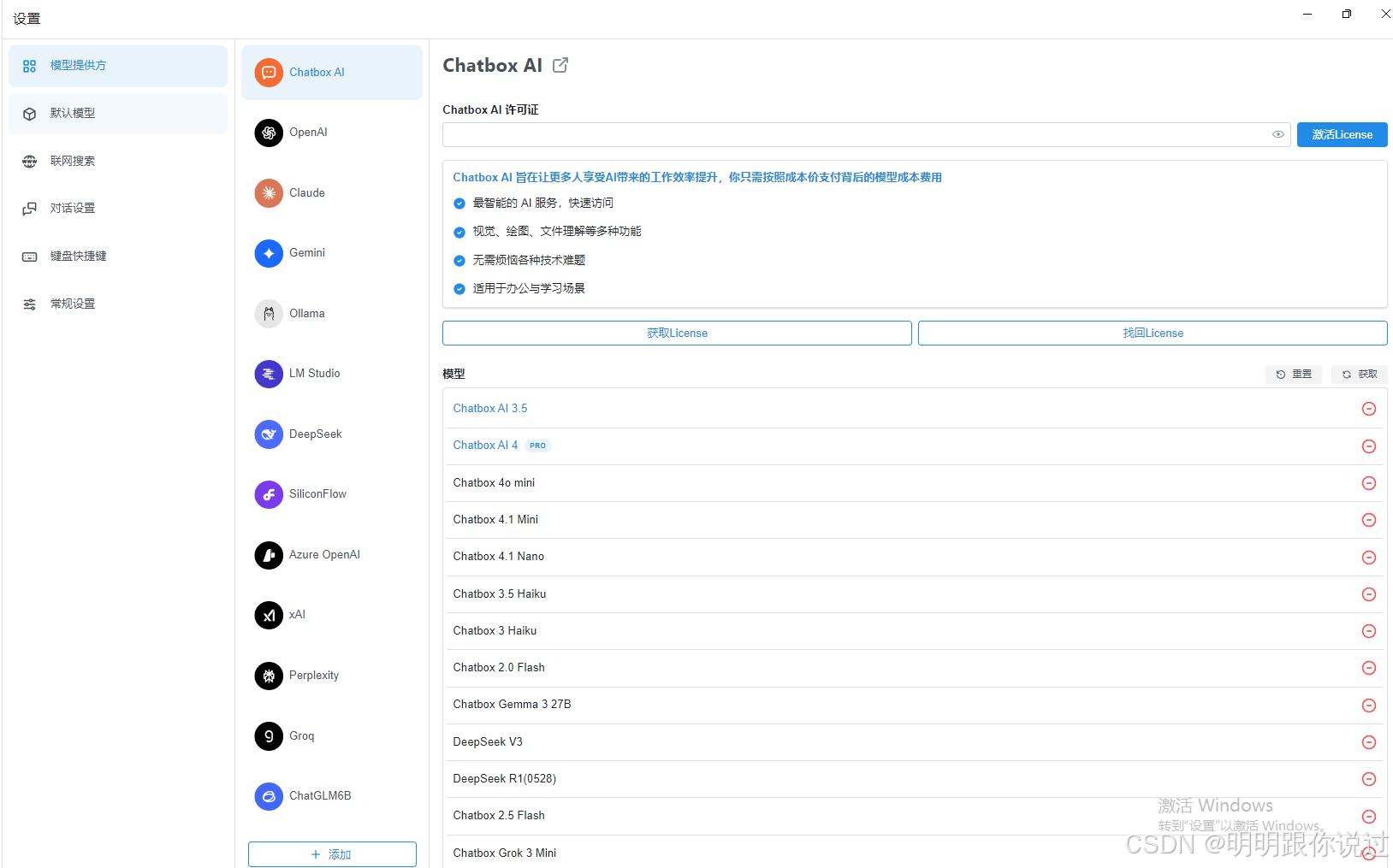Select the Groq provider icon
Screen dimensions: 1393x868
coord(269,736)
